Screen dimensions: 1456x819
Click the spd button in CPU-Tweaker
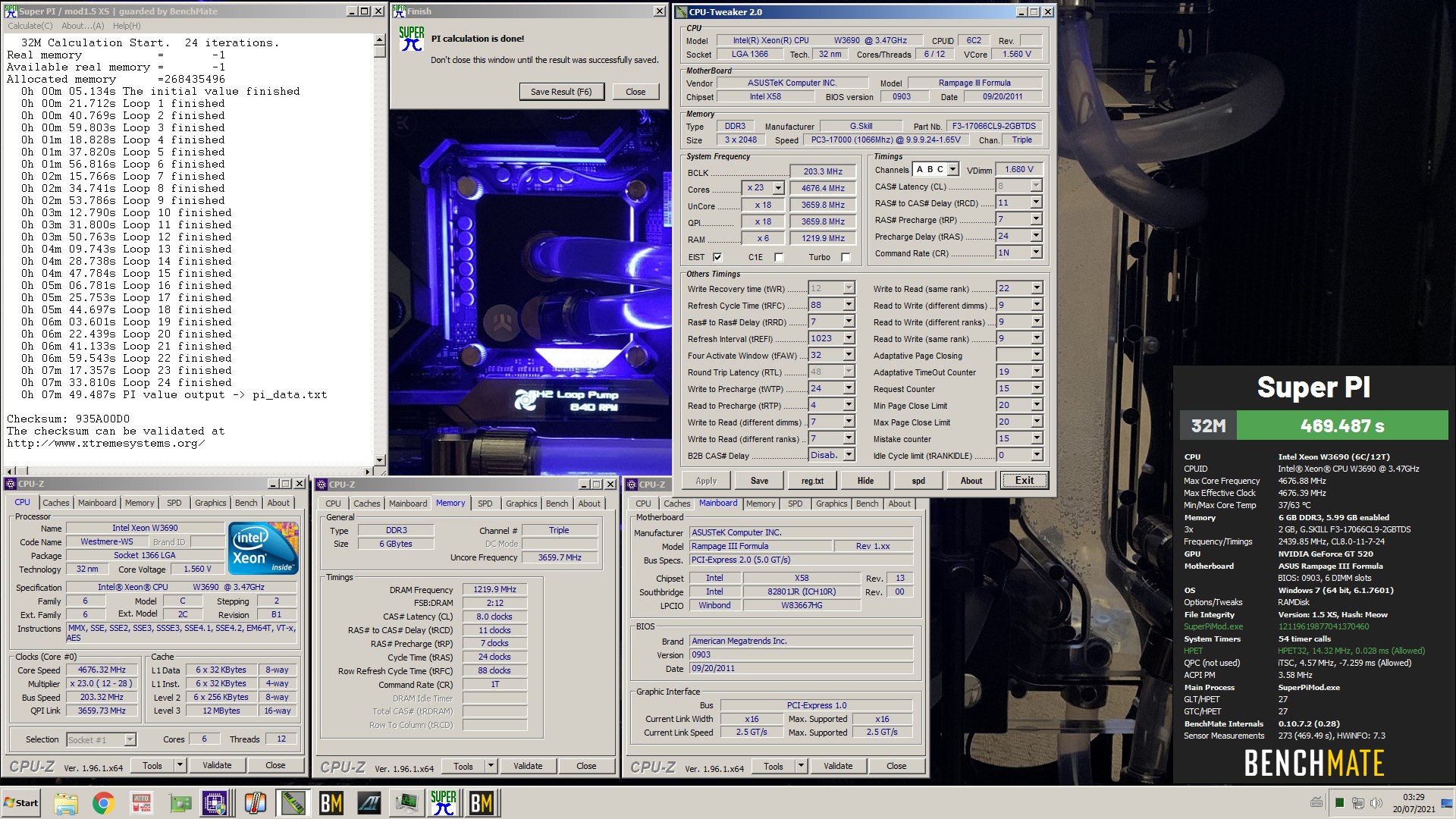[x=918, y=481]
